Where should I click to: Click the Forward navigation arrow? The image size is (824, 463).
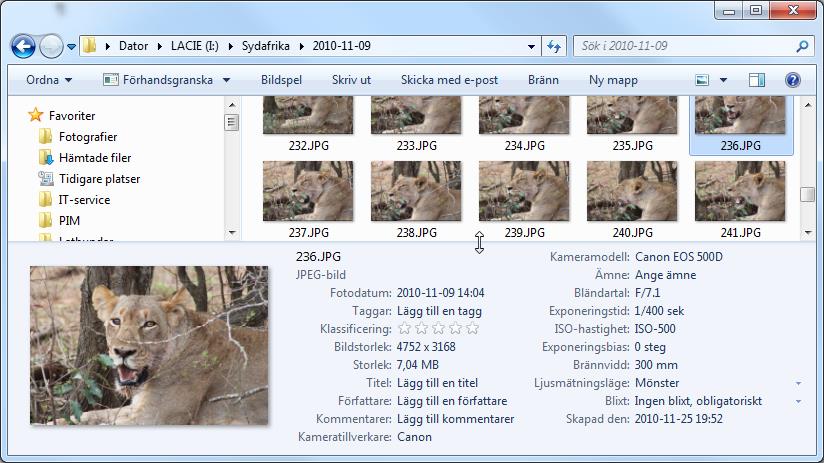point(51,46)
